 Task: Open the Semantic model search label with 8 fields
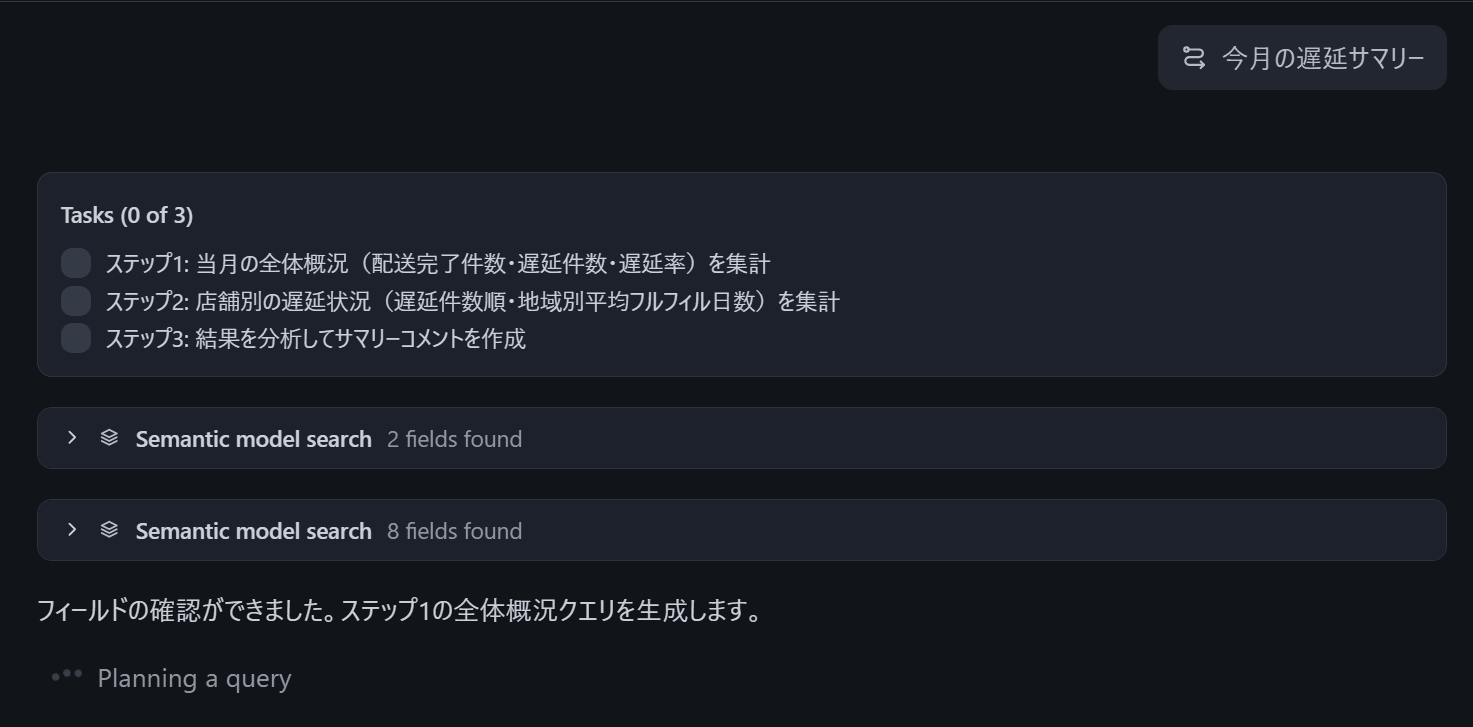tap(253, 531)
